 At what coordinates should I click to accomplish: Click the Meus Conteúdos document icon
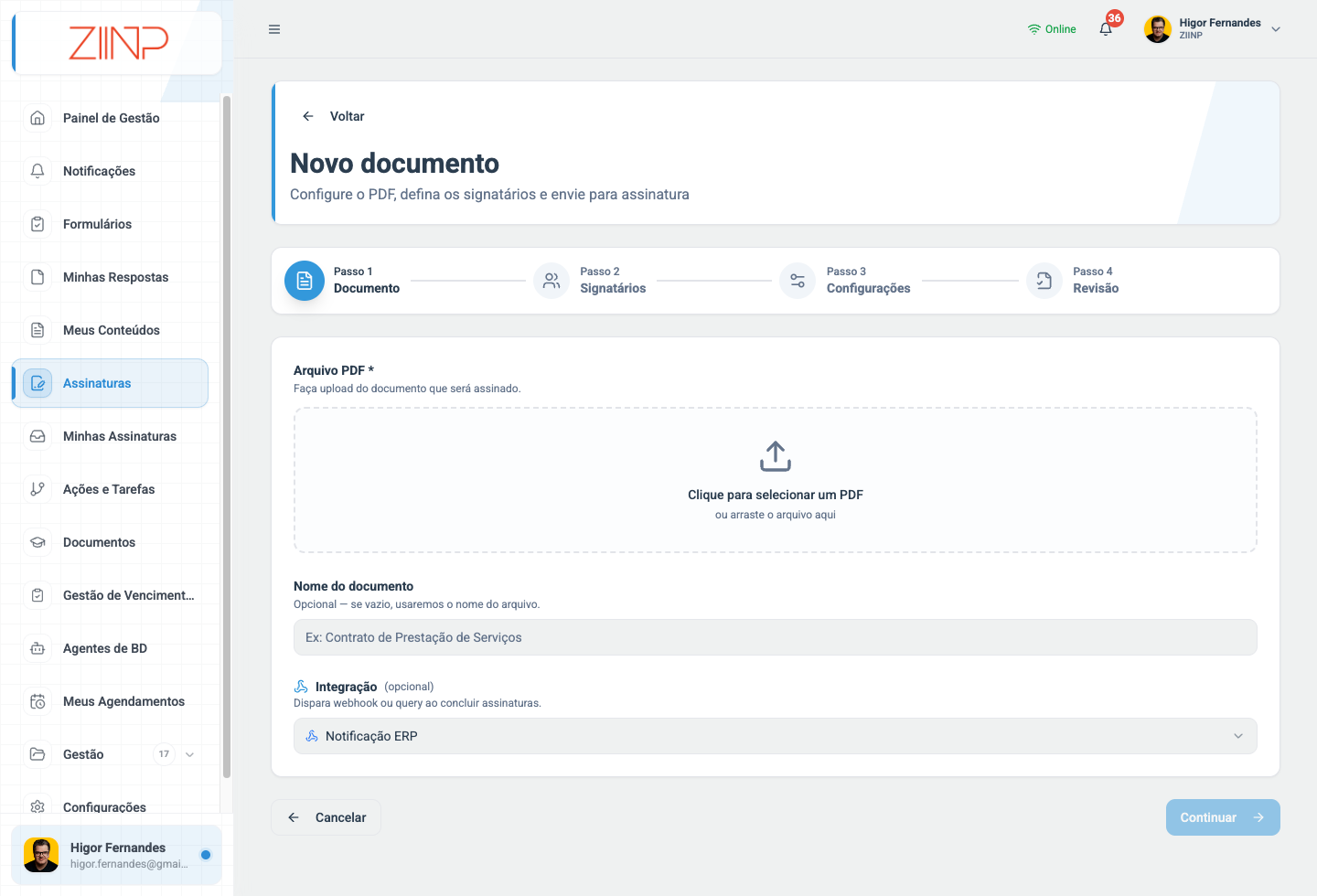pos(37,330)
